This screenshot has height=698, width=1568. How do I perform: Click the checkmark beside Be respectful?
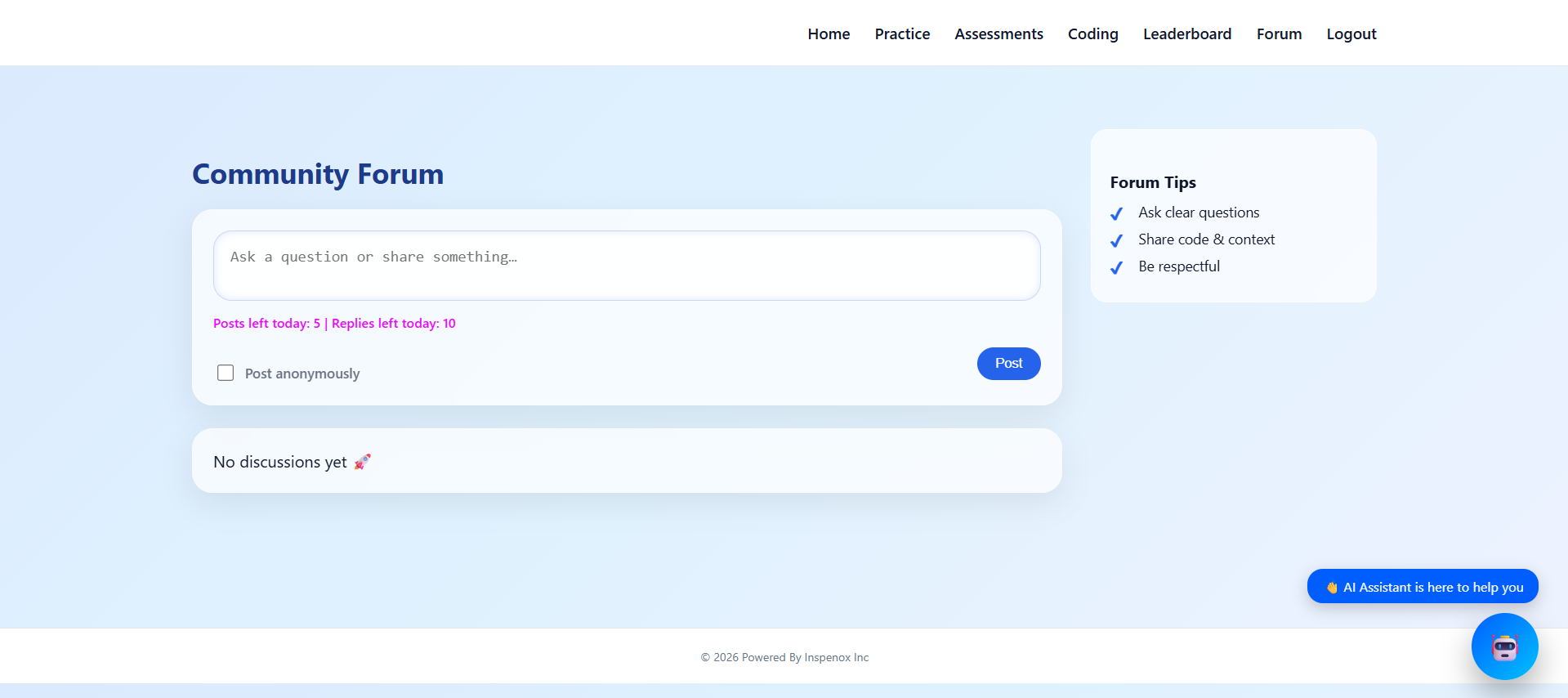pos(1116,267)
